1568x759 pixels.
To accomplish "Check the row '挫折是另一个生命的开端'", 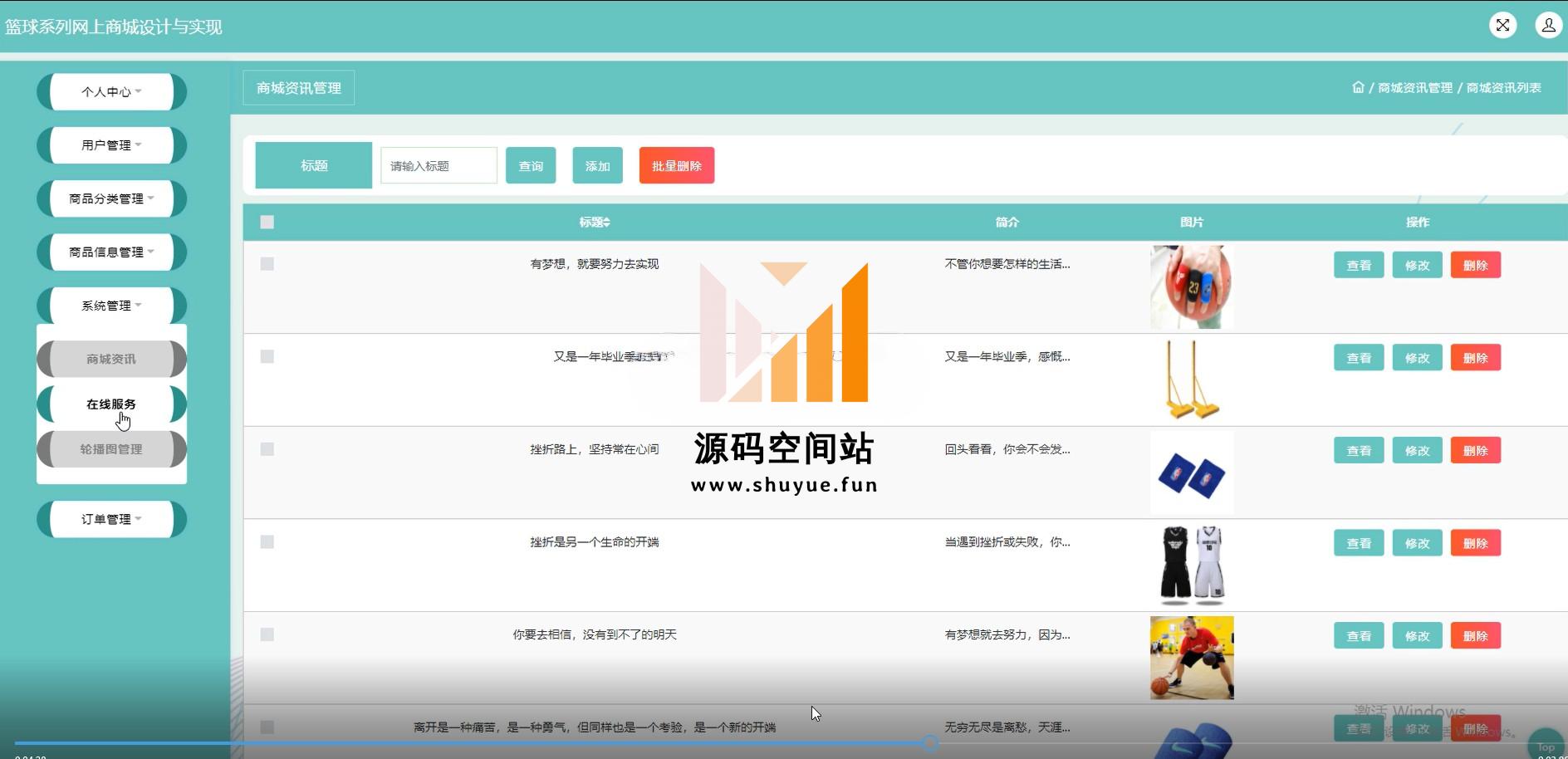I will (267, 541).
